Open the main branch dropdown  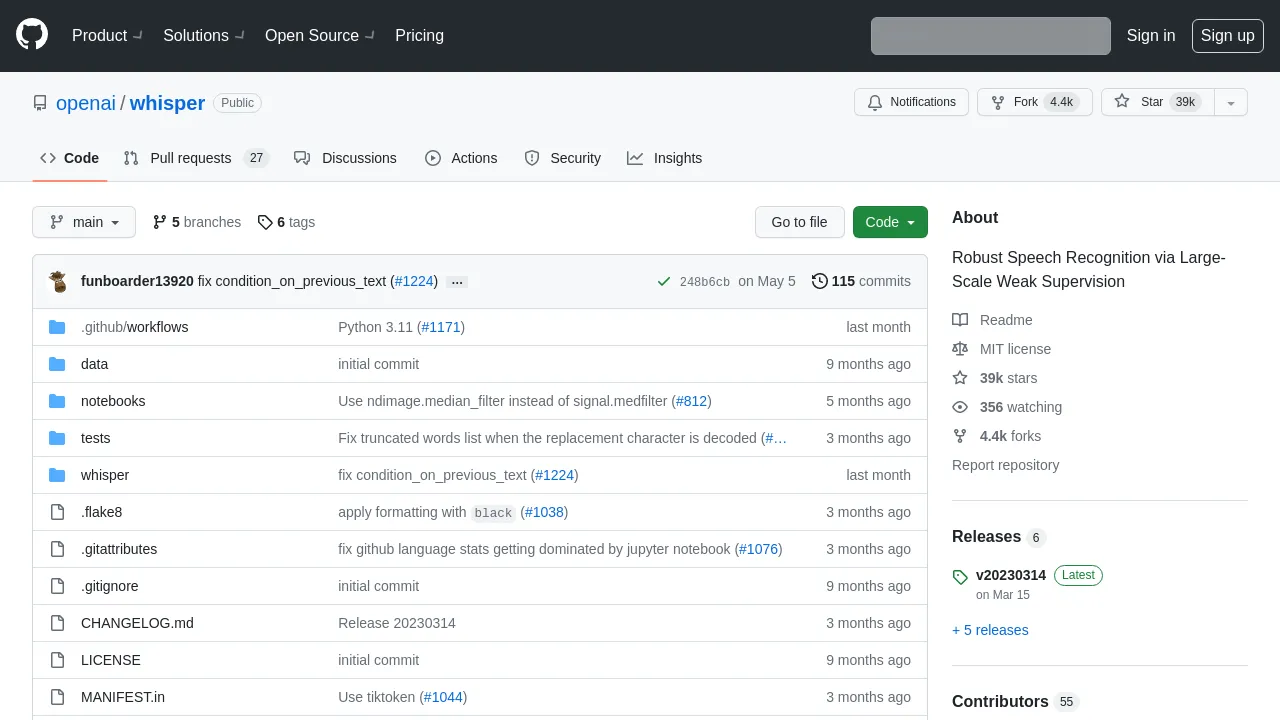(x=84, y=222)
